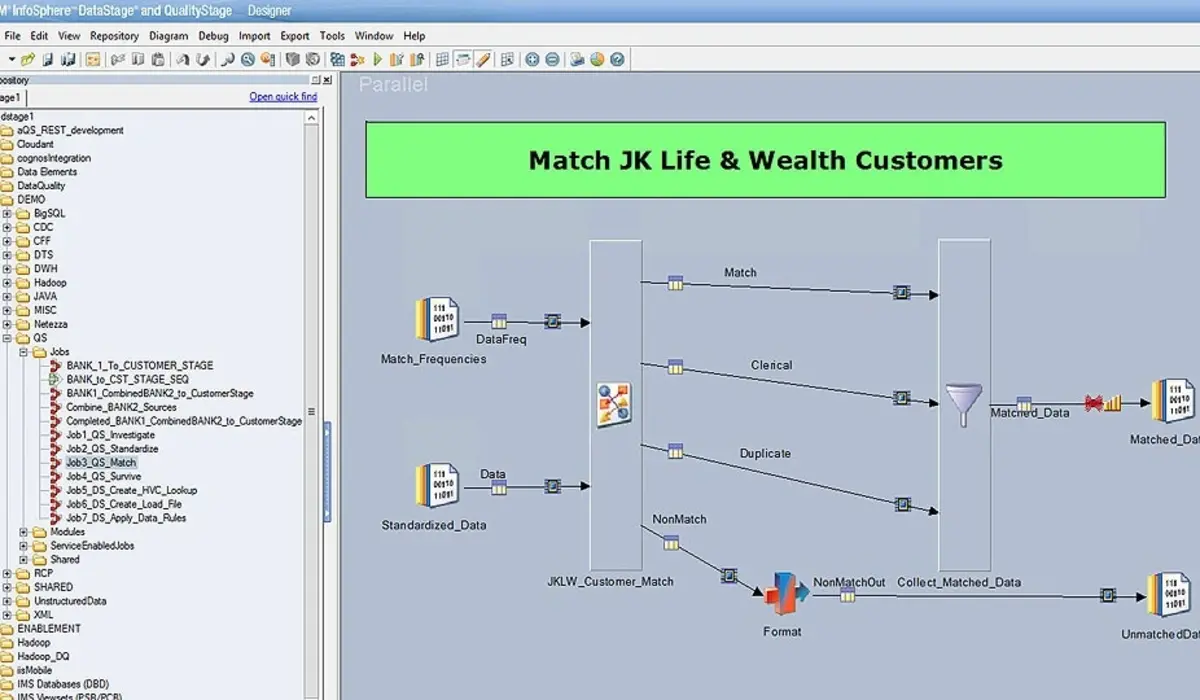This screenshot has width=1200, height=700.
Task: Select the aQS_REST_development folder
Action: point(70,130)
